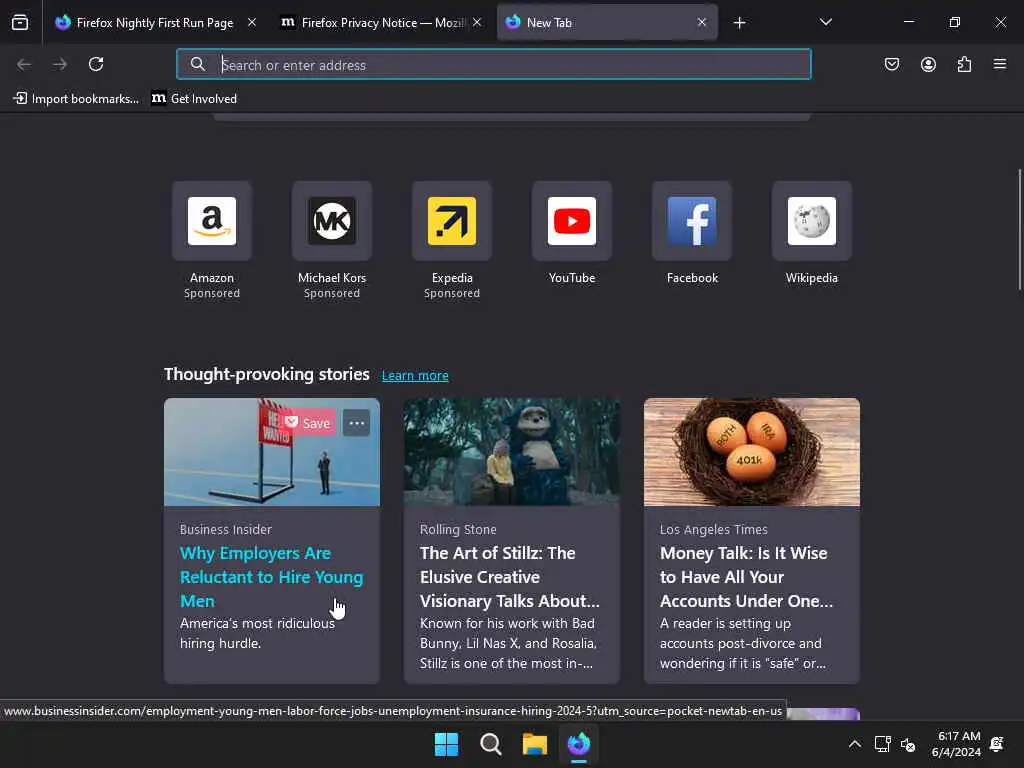
Task: Open the Firefox account icon
Action: pyautogui.click(x=928, y=64)
